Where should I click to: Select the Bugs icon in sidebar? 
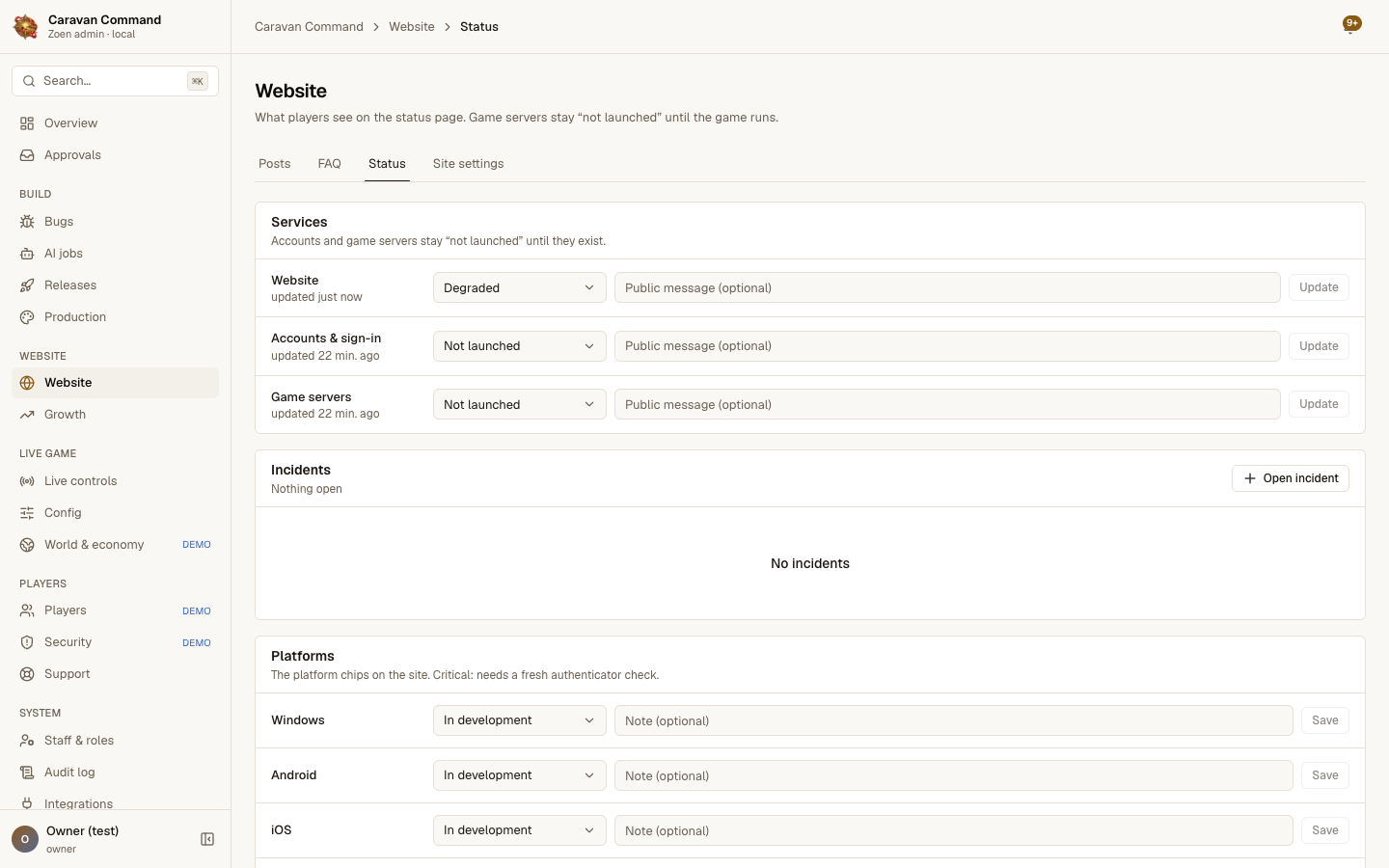point(27,222)
